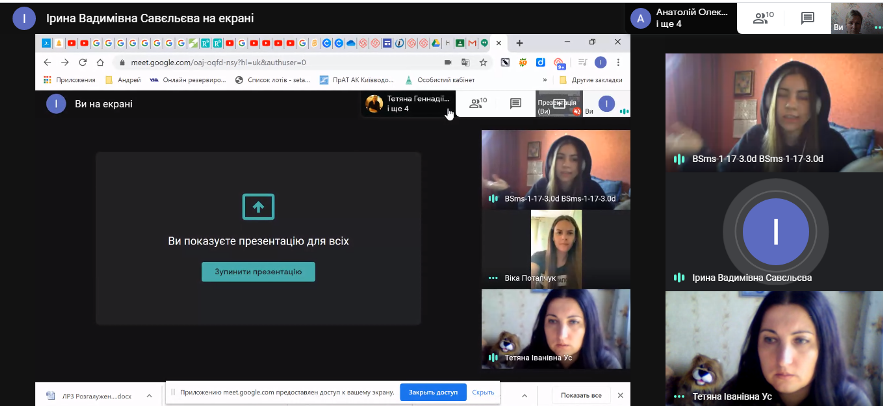
Task: Go back using the browser back arrow
Action: [47, 63]
